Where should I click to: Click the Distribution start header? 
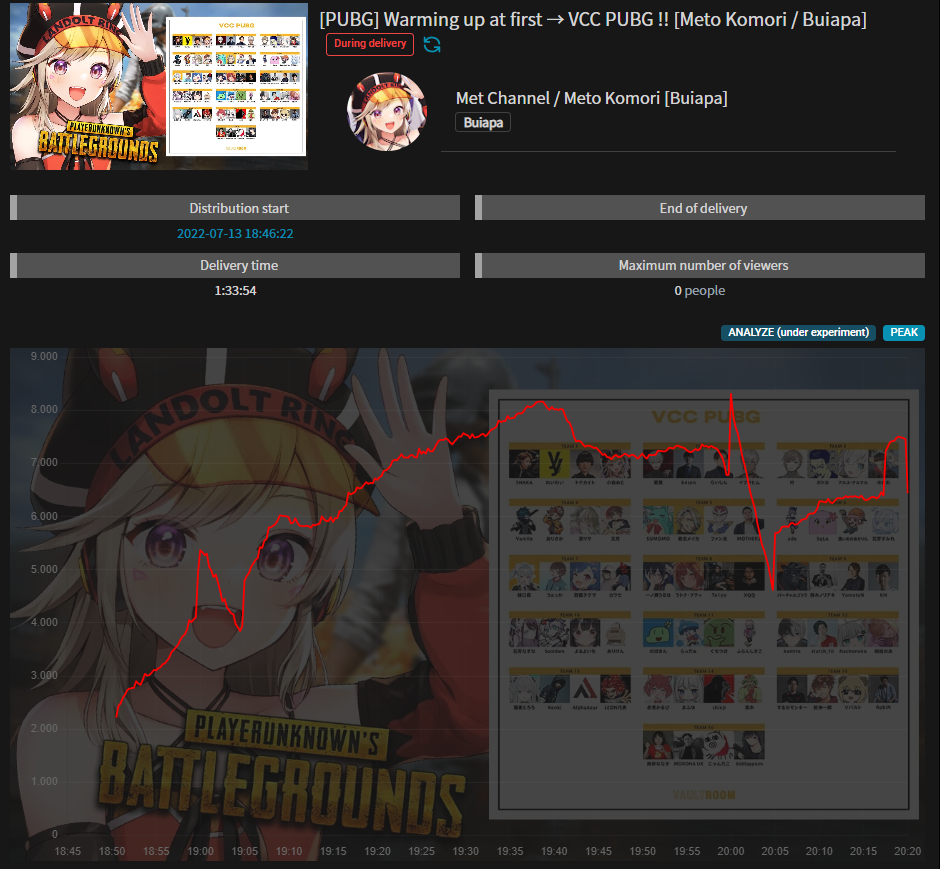coord(235,208)
